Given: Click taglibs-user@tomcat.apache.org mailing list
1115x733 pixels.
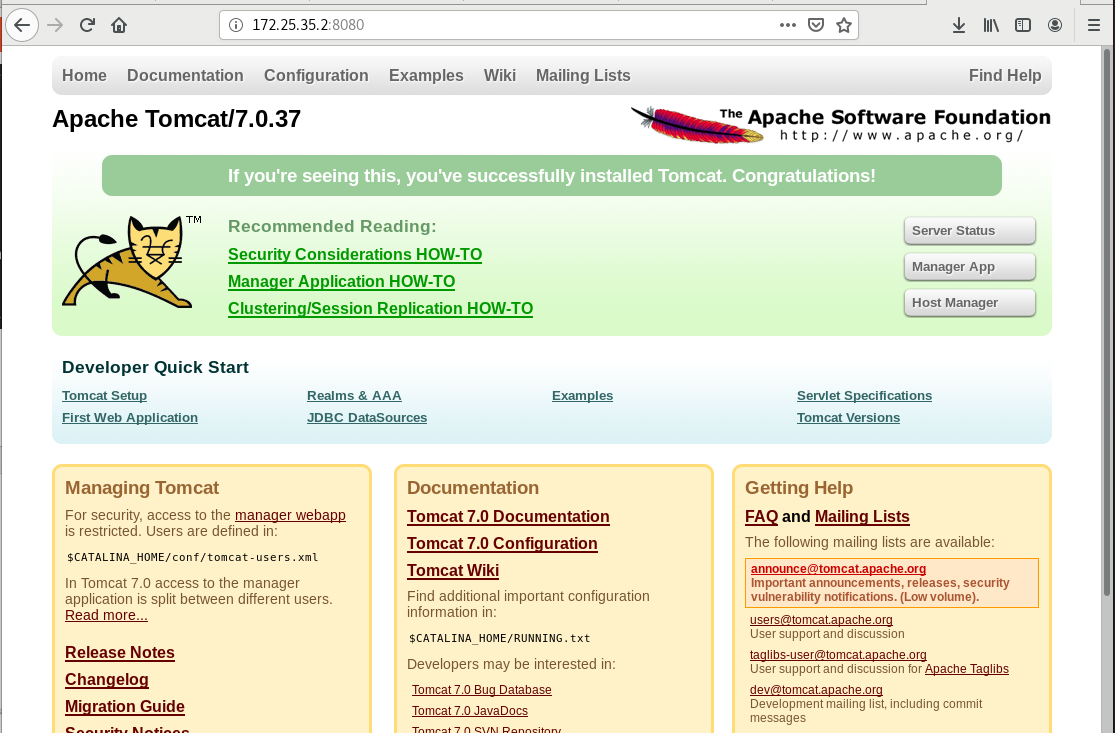Looking at the screenshot, I should tap(838, 655).
